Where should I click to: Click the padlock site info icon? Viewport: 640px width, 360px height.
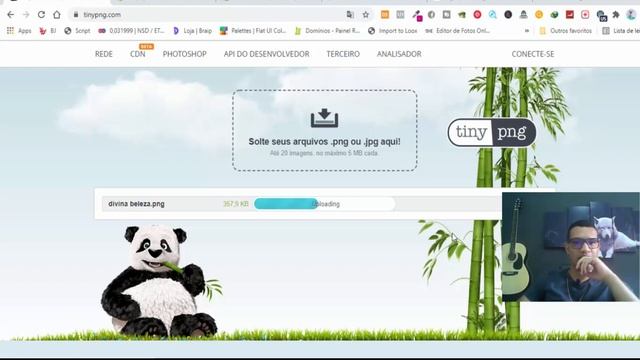pyautogui.click(x=76, y=15)
